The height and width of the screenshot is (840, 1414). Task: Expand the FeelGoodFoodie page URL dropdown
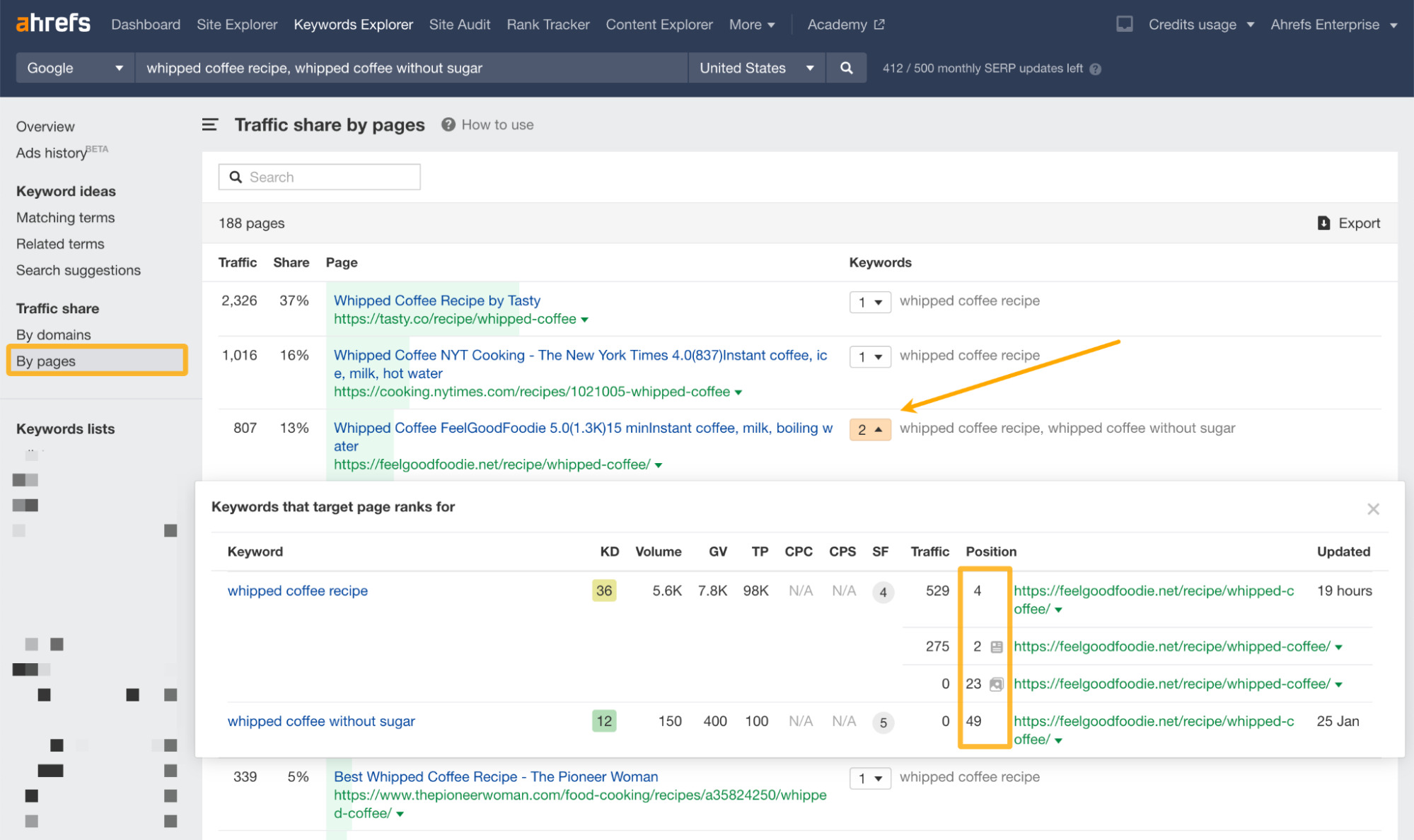[x=663, y=464]
